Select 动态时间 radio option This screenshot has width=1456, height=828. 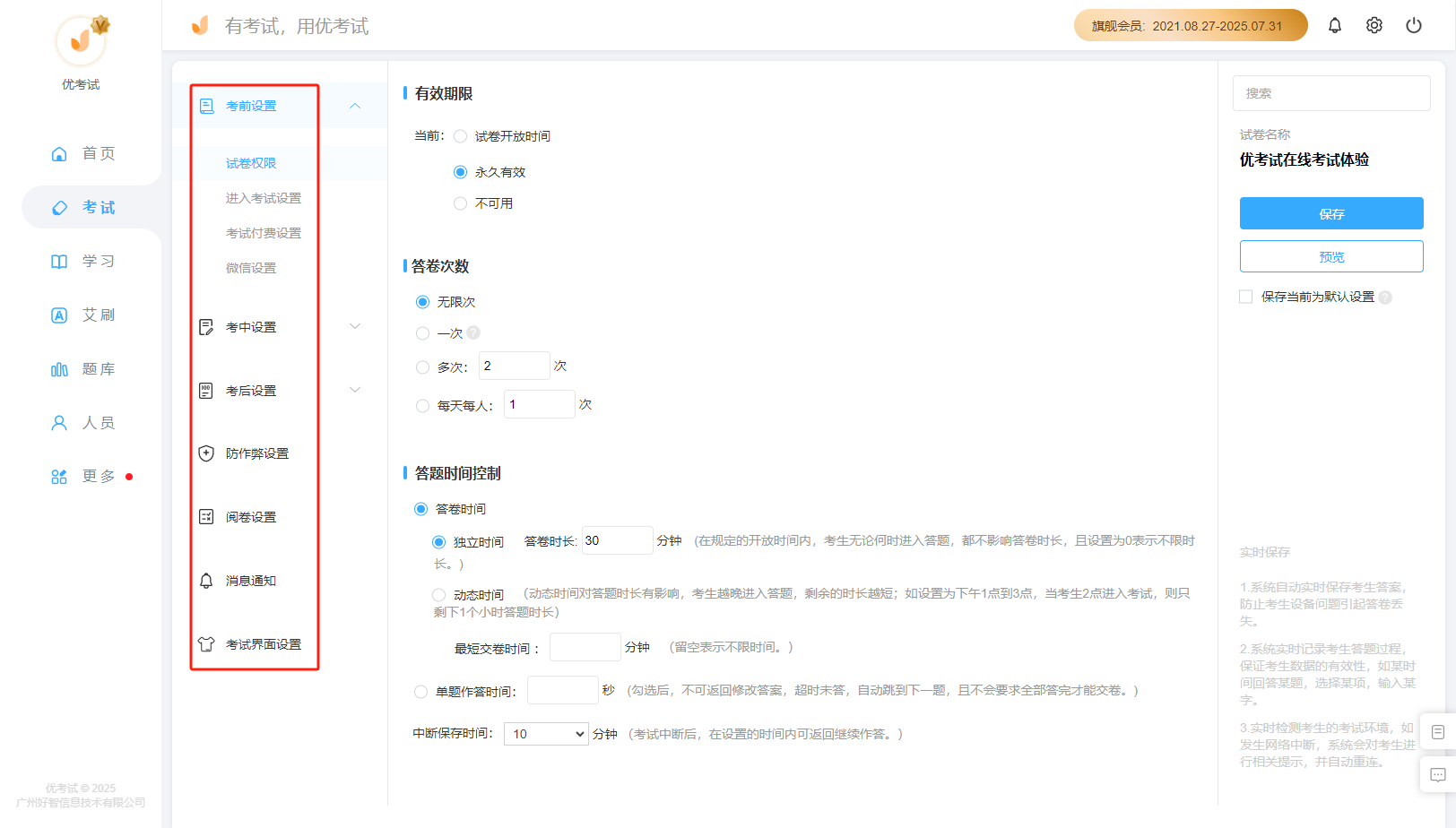pos(438,595)
